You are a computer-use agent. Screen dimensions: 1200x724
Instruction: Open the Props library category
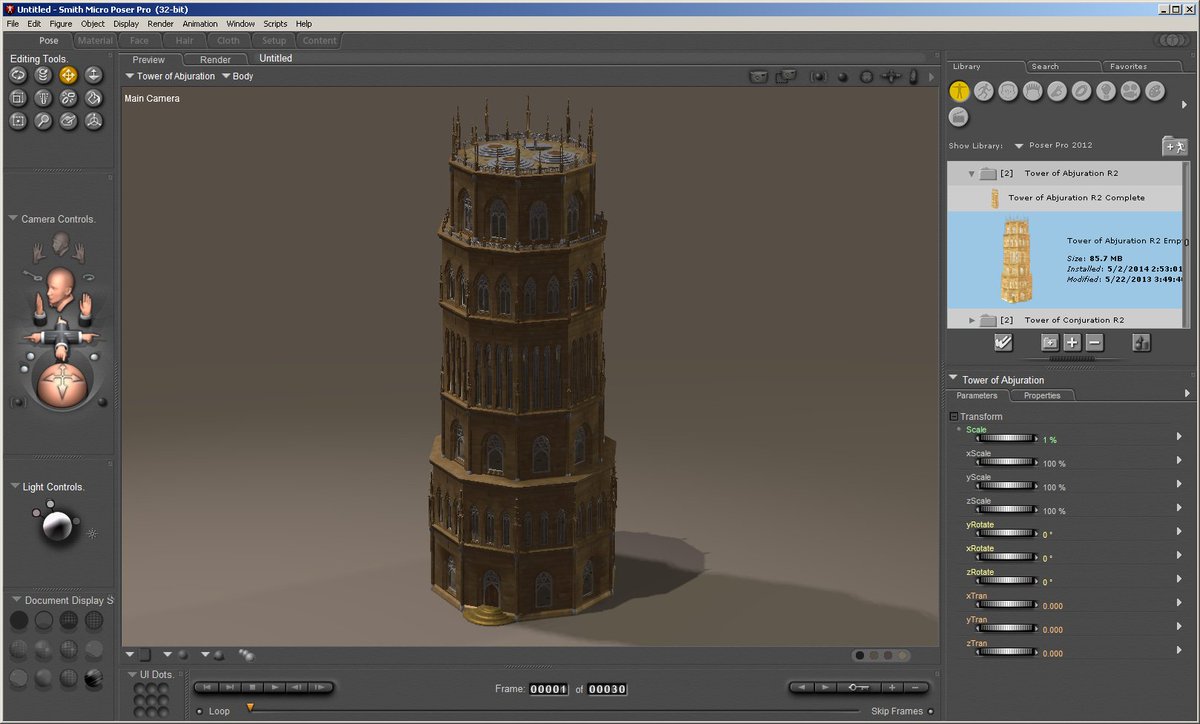(x=1081, y=91)
